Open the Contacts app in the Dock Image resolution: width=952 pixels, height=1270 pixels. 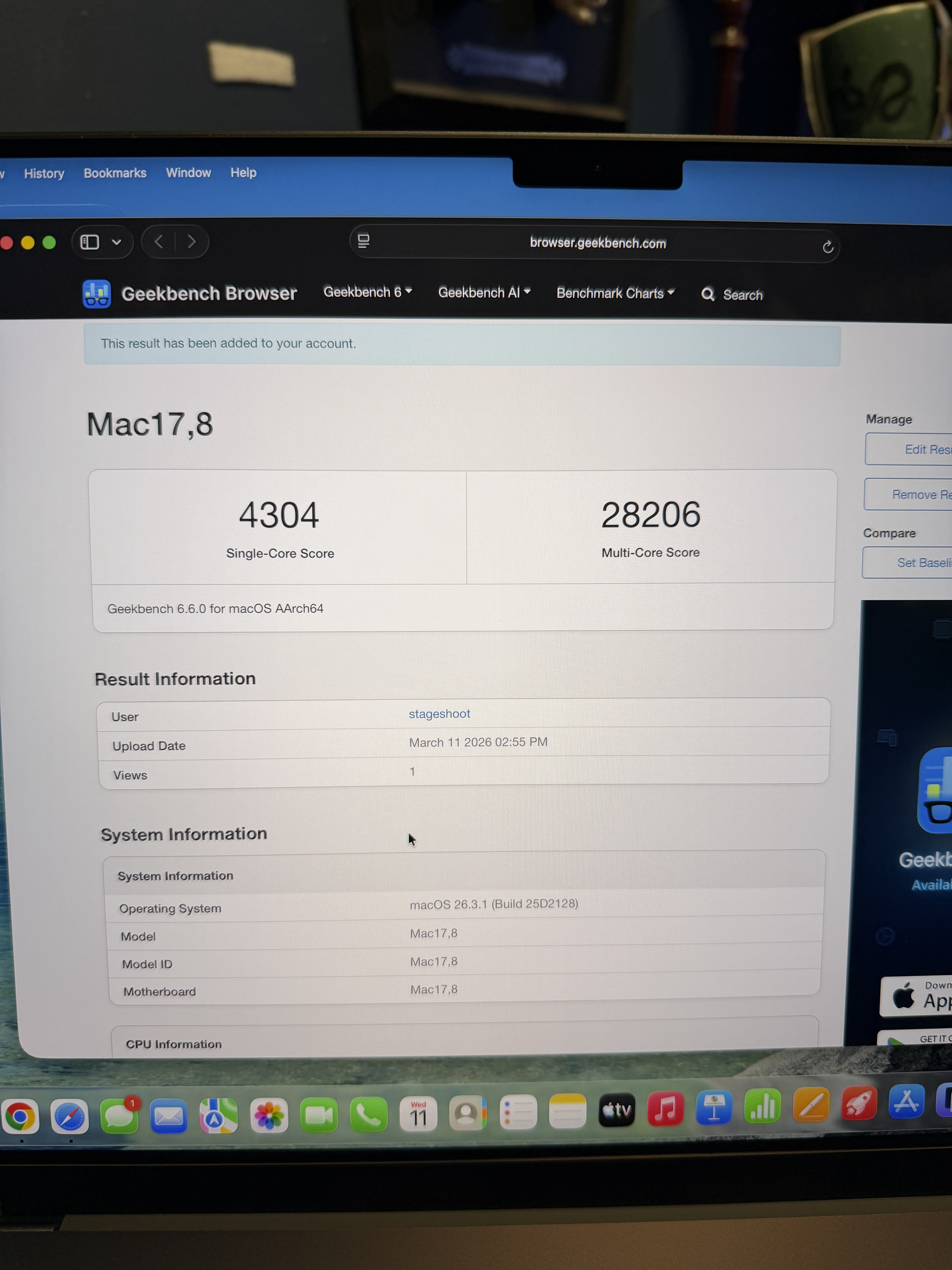click(x=468, y=1112)
